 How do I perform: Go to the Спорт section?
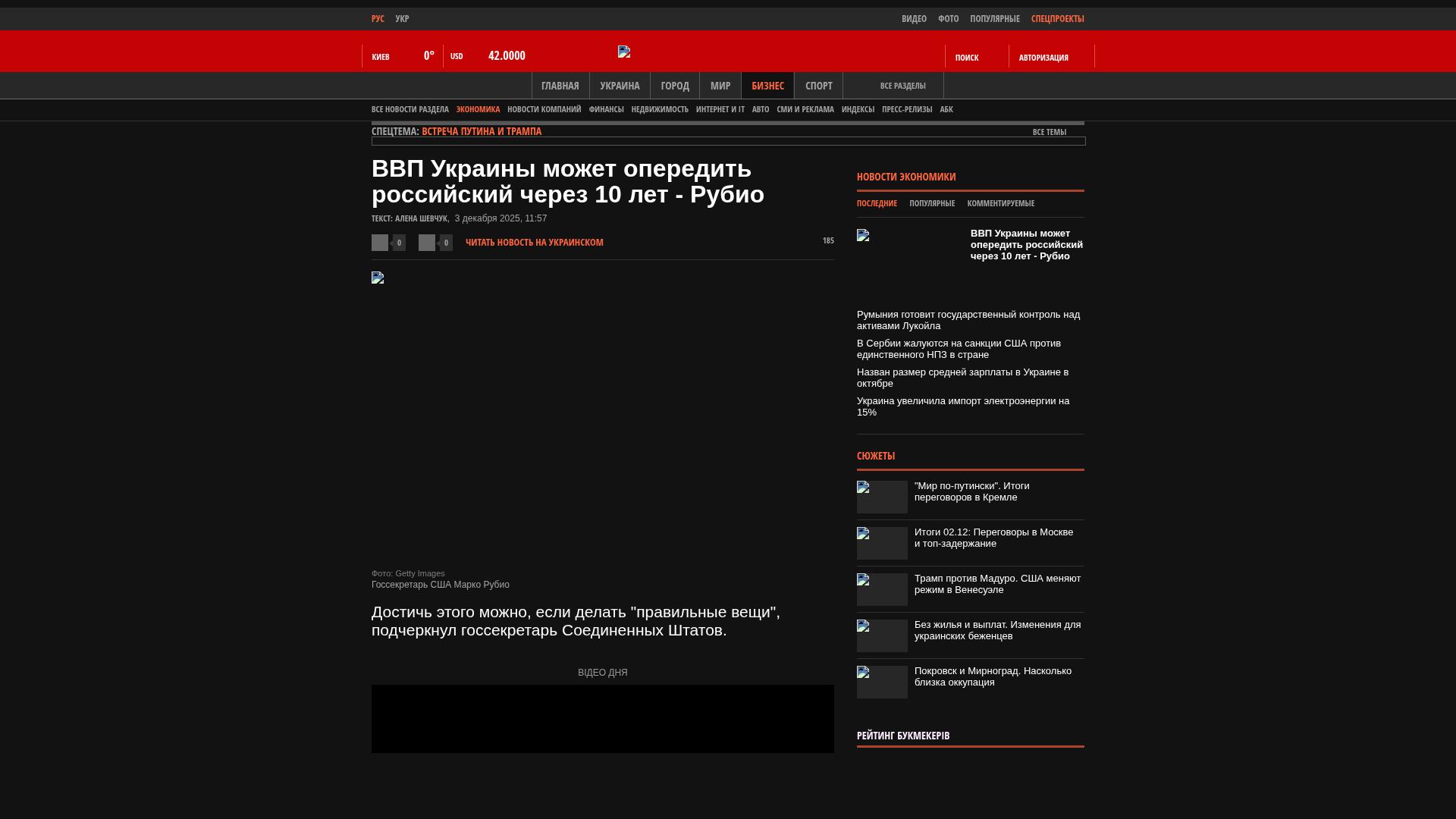pos(818,86)
